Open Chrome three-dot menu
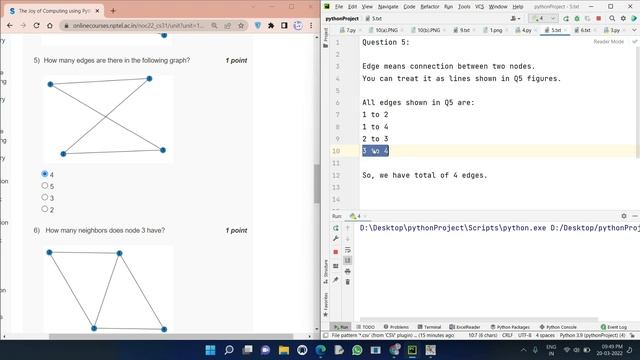 pyautogui.click(x=311, y=25)
